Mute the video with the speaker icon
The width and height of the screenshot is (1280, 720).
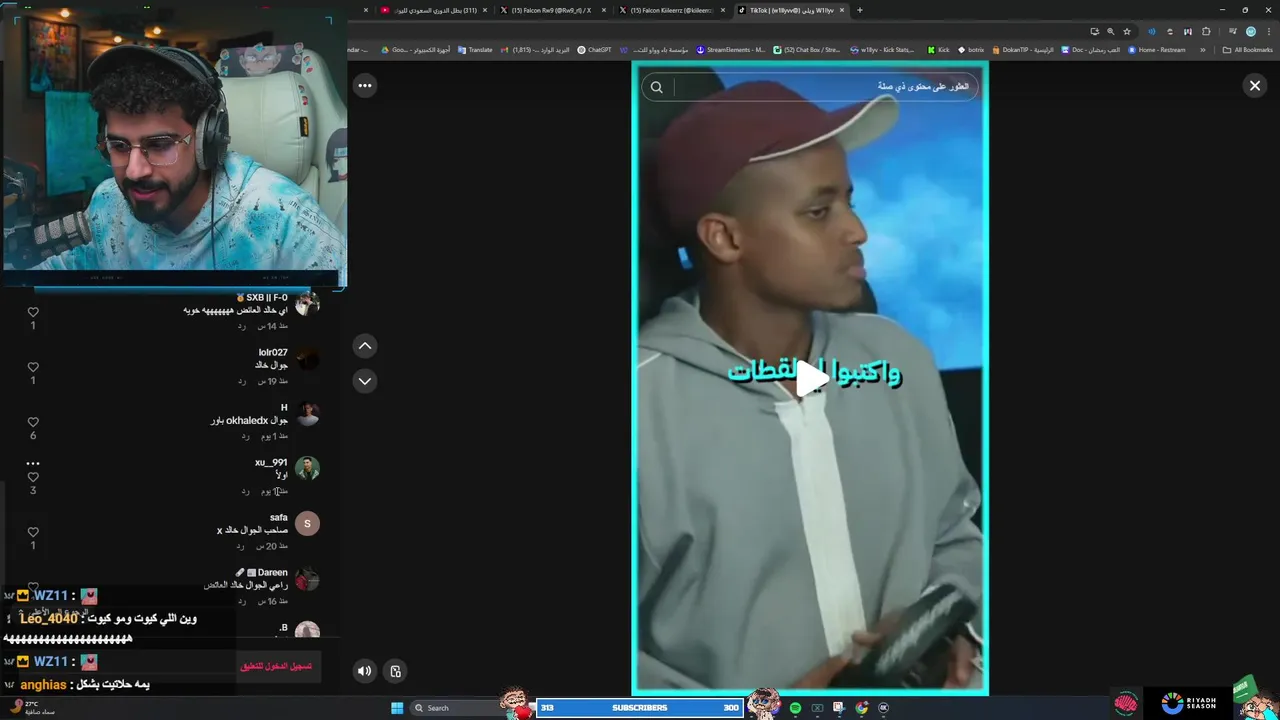pos(365,671)
